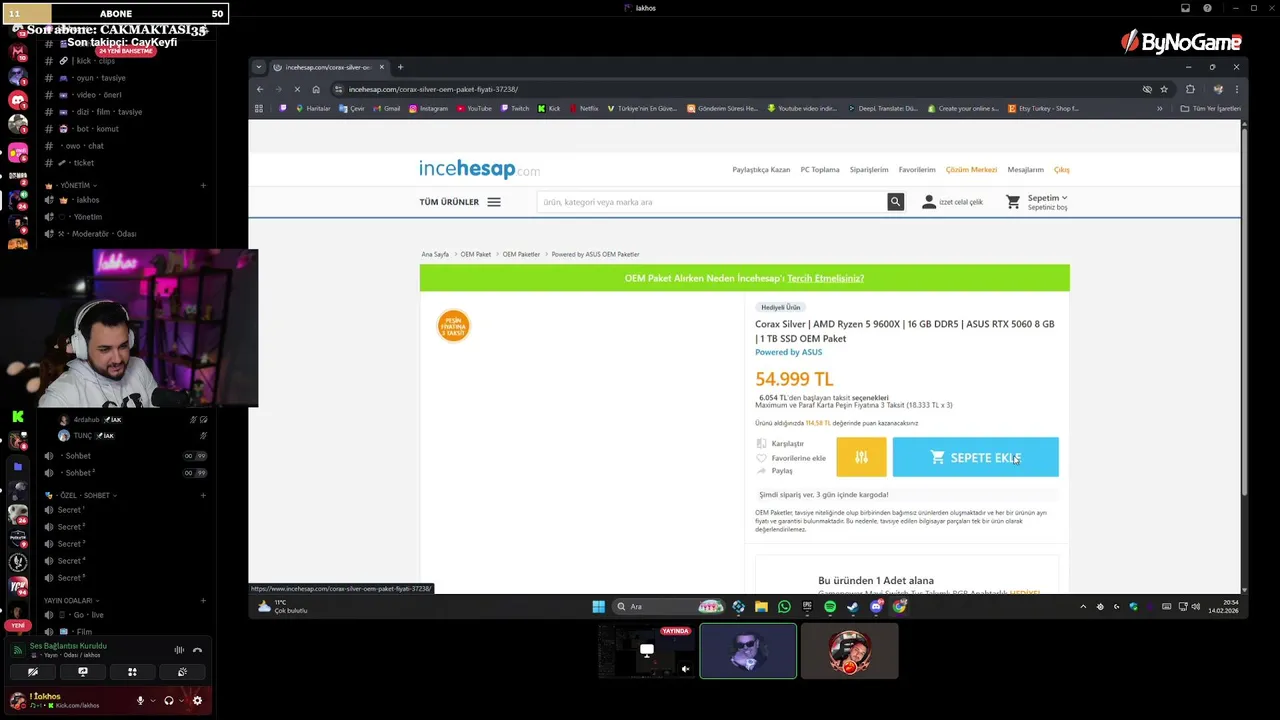This screenshot has height=720, width=1280.
Task: Click the shopping cart icon
Action: click(x=1013, y=202)
